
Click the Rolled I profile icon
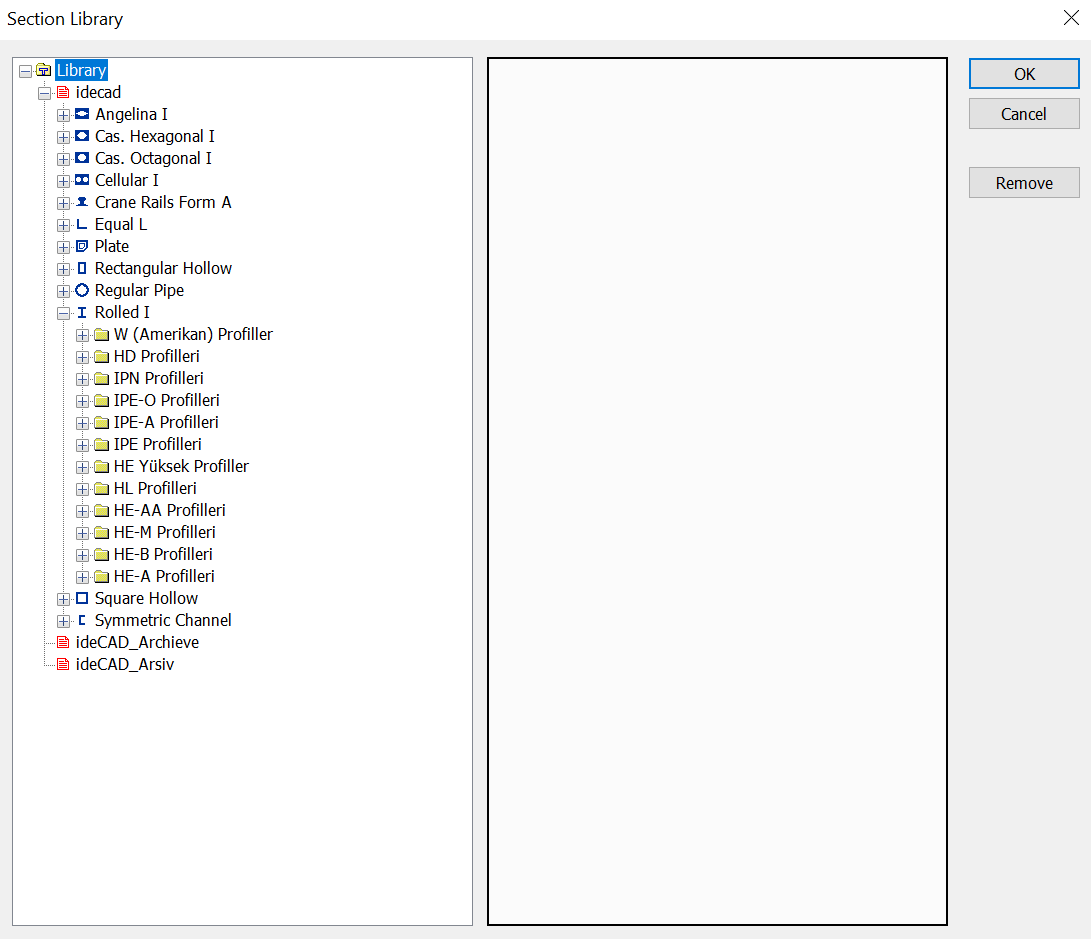coord(81,312)
